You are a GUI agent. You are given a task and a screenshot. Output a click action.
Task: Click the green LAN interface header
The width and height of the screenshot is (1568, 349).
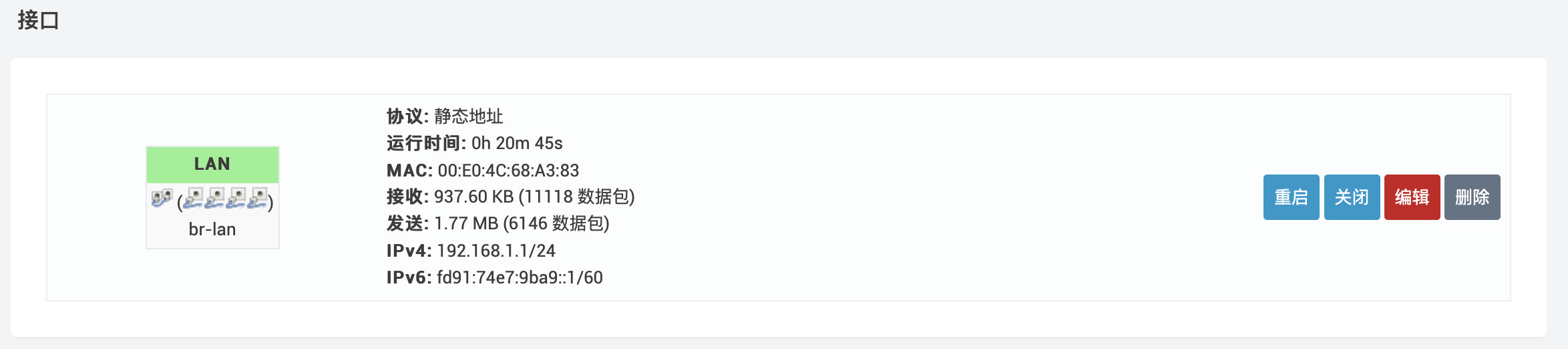(x=212, y=164)
